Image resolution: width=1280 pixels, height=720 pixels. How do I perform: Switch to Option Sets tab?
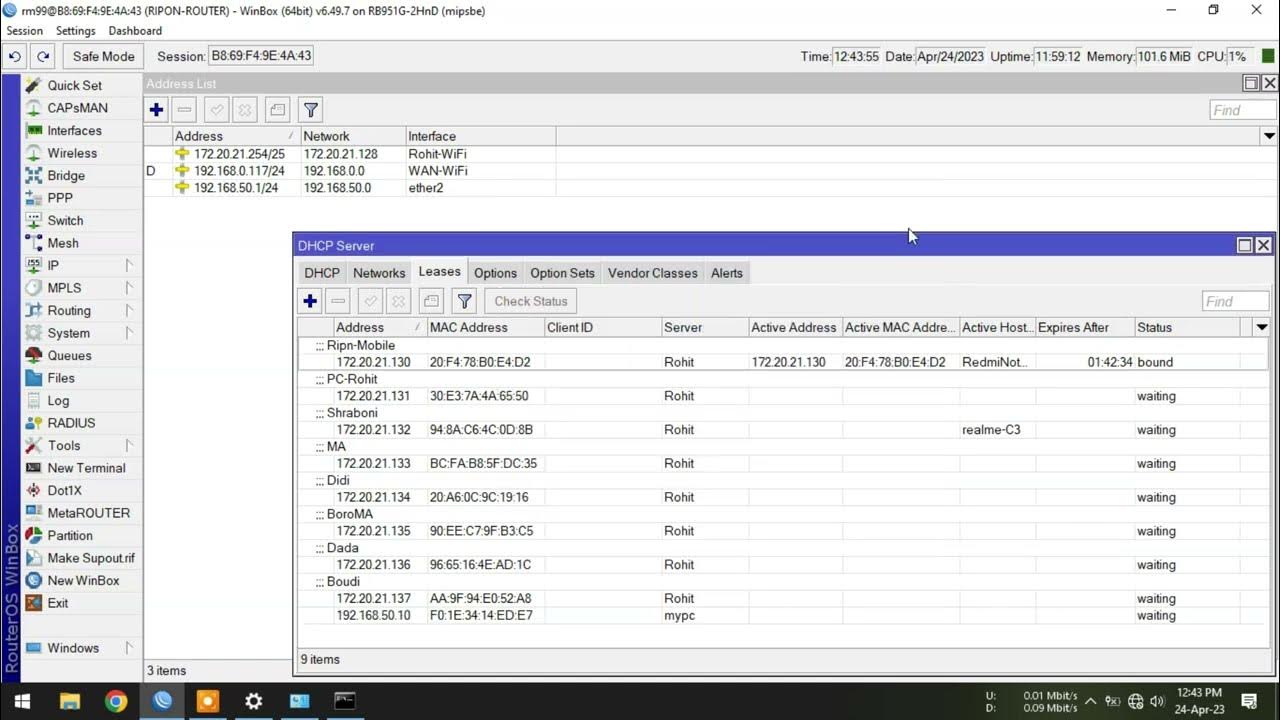tap(562, 273)
